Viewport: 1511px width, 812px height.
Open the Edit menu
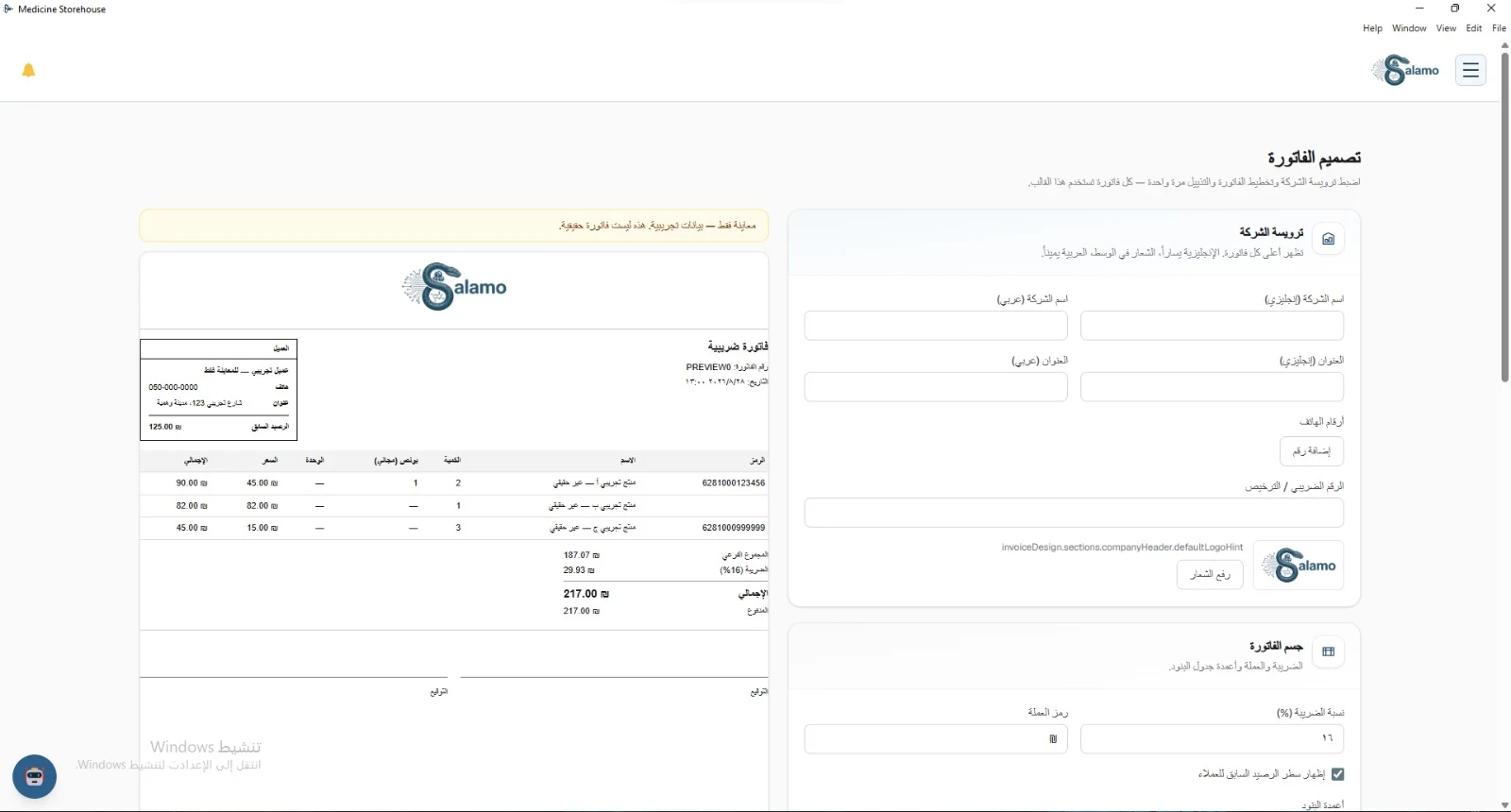click(1474, 28)
